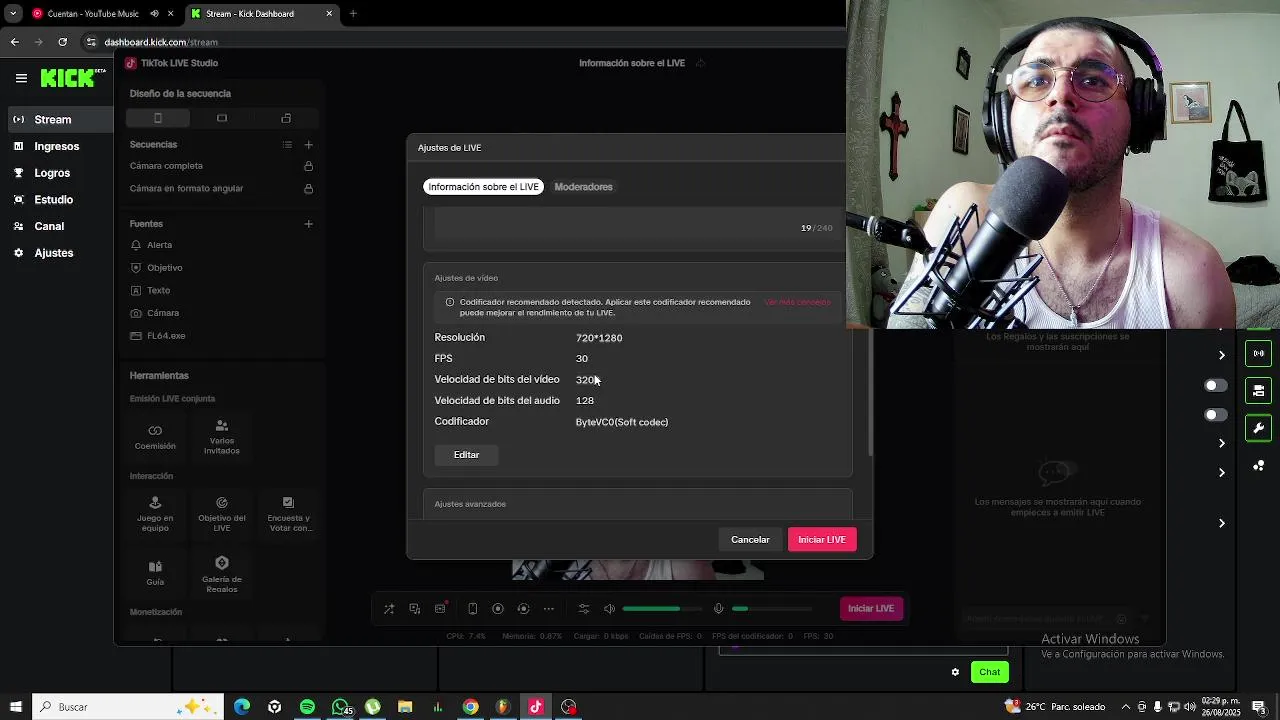This screenshot has width=1280, height=720.
Task: Open the Coemisión tool
Action: point(155,437)
